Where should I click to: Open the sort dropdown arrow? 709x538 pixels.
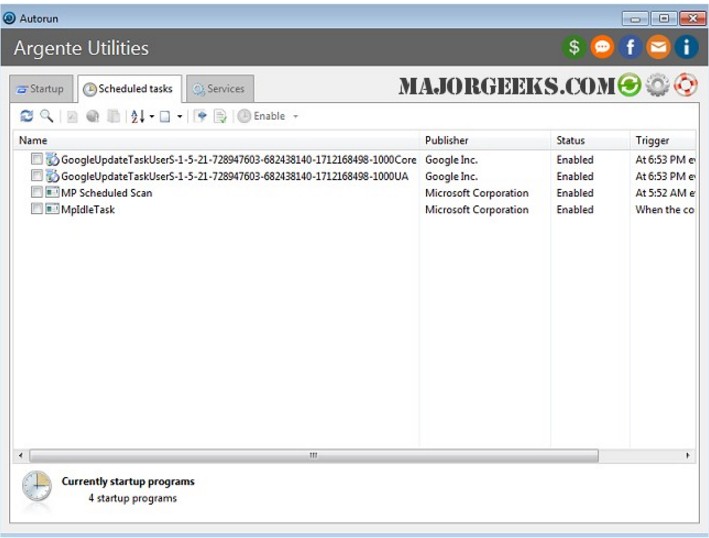(x=152, y=117)
